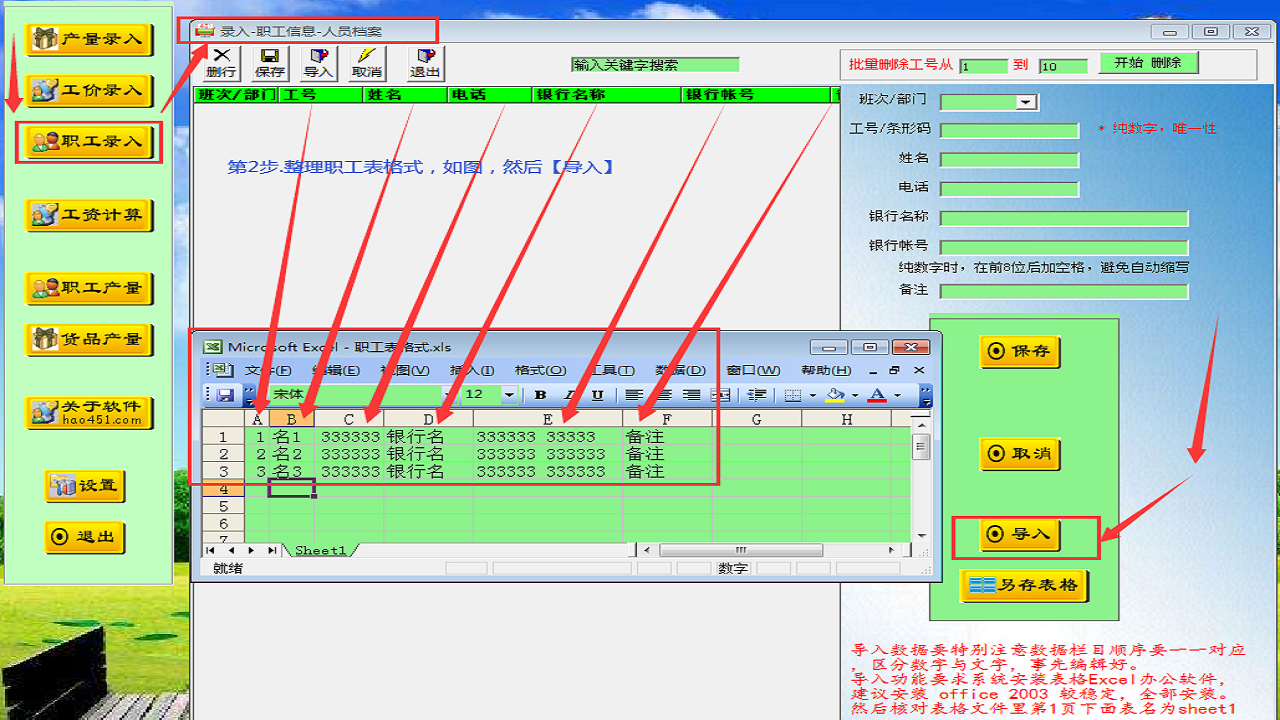The width and height of the screenshot is (1280, 720).
Task: Click the 删行 delete row toolbar icon
Action: pos(221,63)
